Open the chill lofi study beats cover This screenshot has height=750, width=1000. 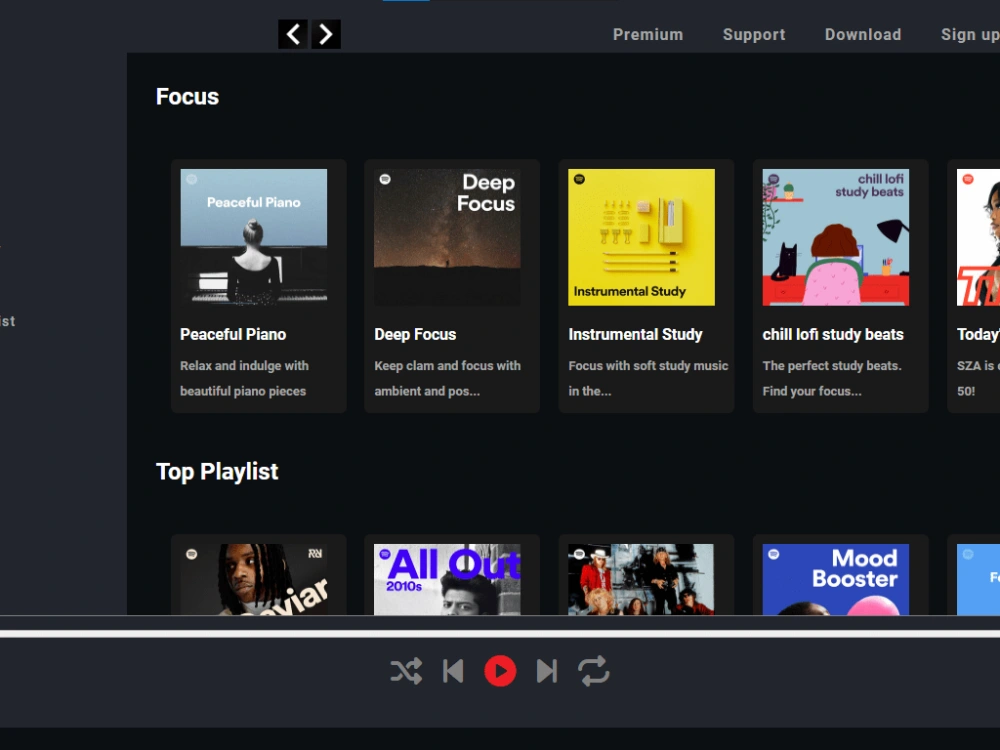[x=835, y=237]
